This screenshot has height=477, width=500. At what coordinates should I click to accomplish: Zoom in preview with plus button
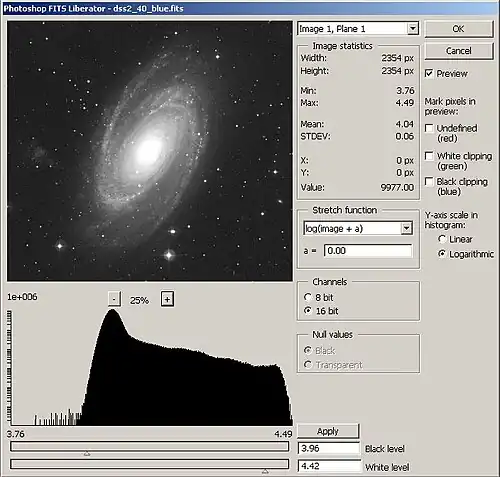[167, 299]
